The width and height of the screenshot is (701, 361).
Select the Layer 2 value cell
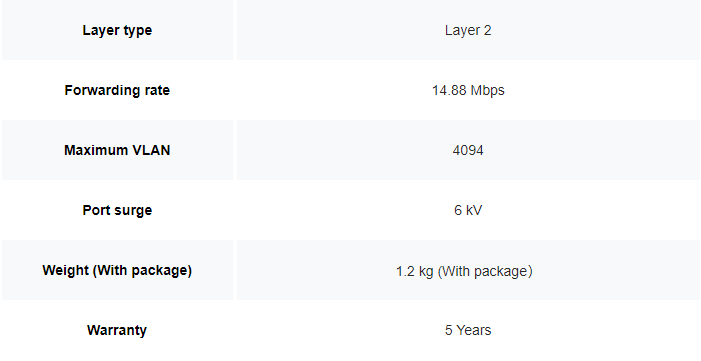(x=468, y=30)
